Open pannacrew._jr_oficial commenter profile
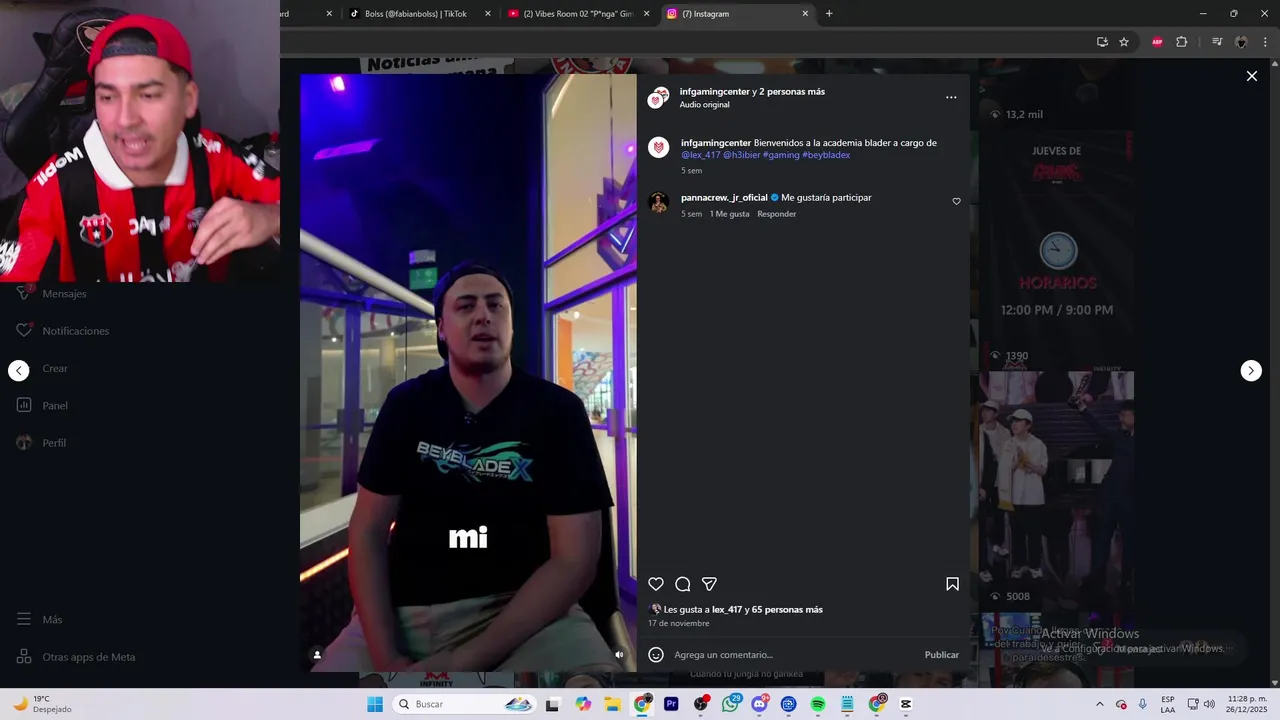The image size is (1280, 720). pos(724,198)
